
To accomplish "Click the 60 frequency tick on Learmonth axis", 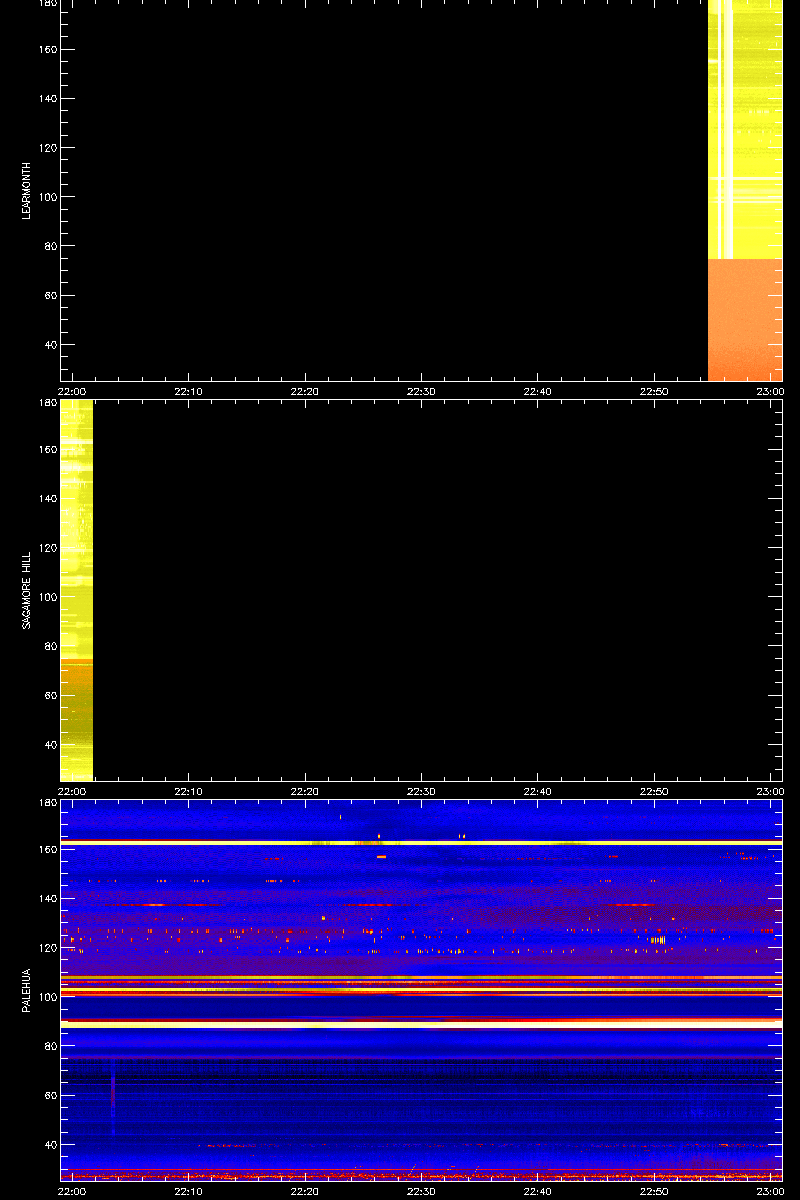I will [52, 295].
